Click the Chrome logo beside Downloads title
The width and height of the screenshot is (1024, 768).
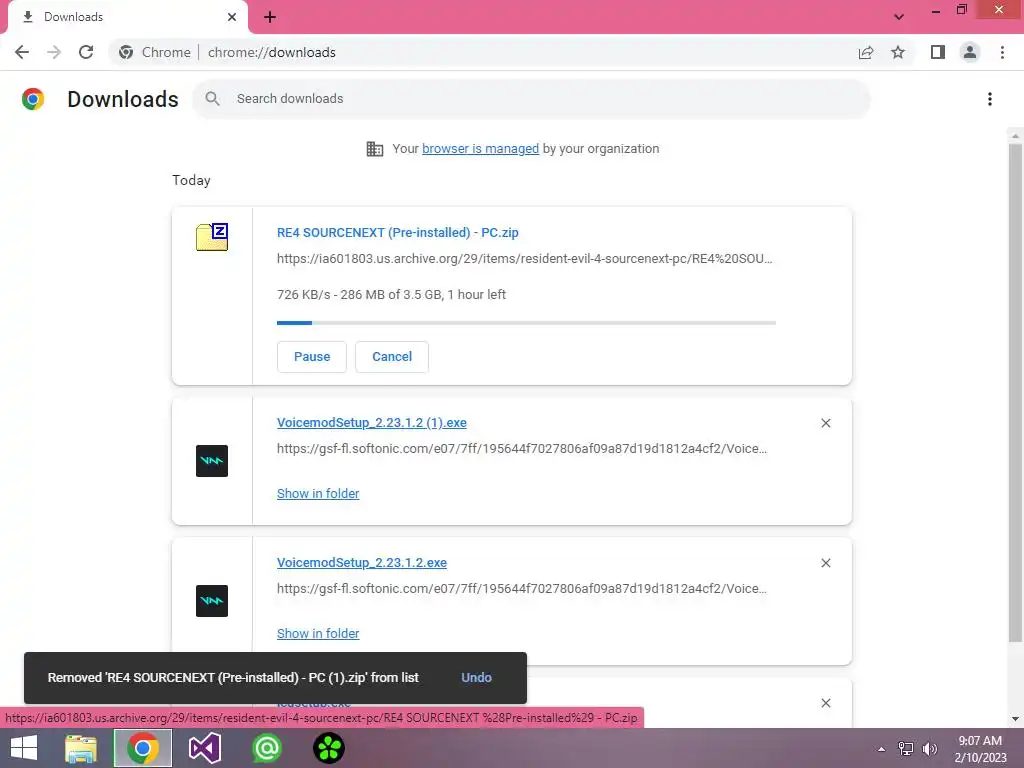point(33,99)
